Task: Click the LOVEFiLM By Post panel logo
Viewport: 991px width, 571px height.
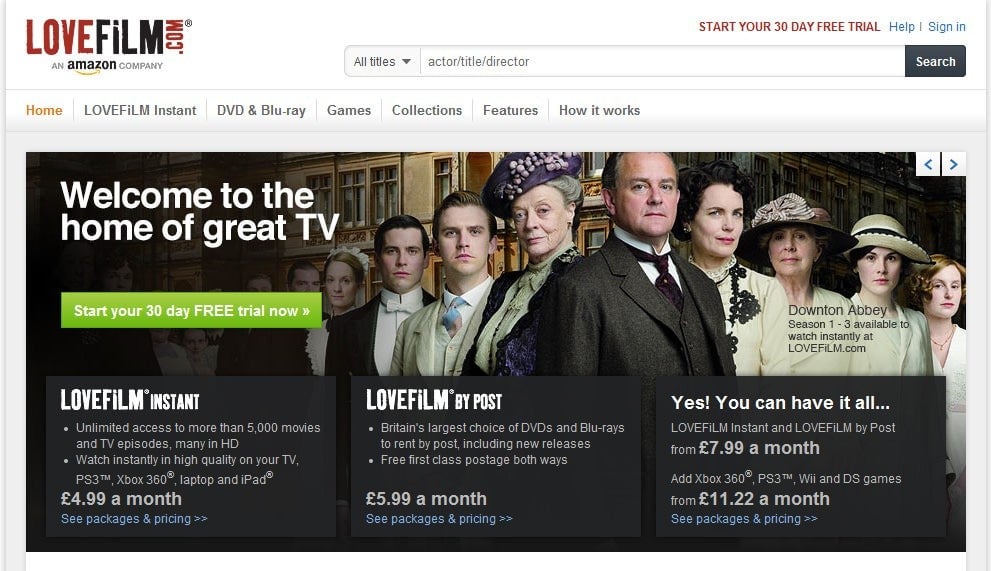Action: point(434,401)
